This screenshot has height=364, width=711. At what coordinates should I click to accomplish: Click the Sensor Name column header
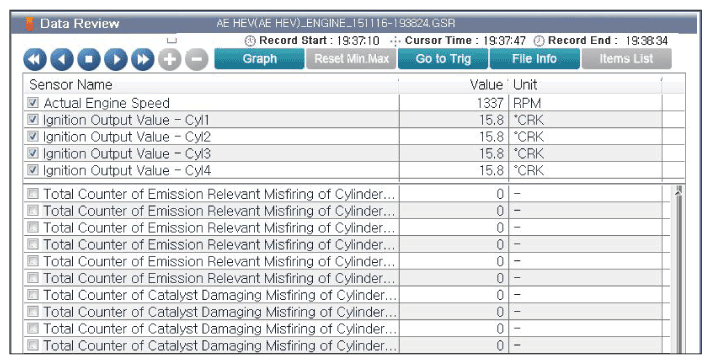coord(211,85)
